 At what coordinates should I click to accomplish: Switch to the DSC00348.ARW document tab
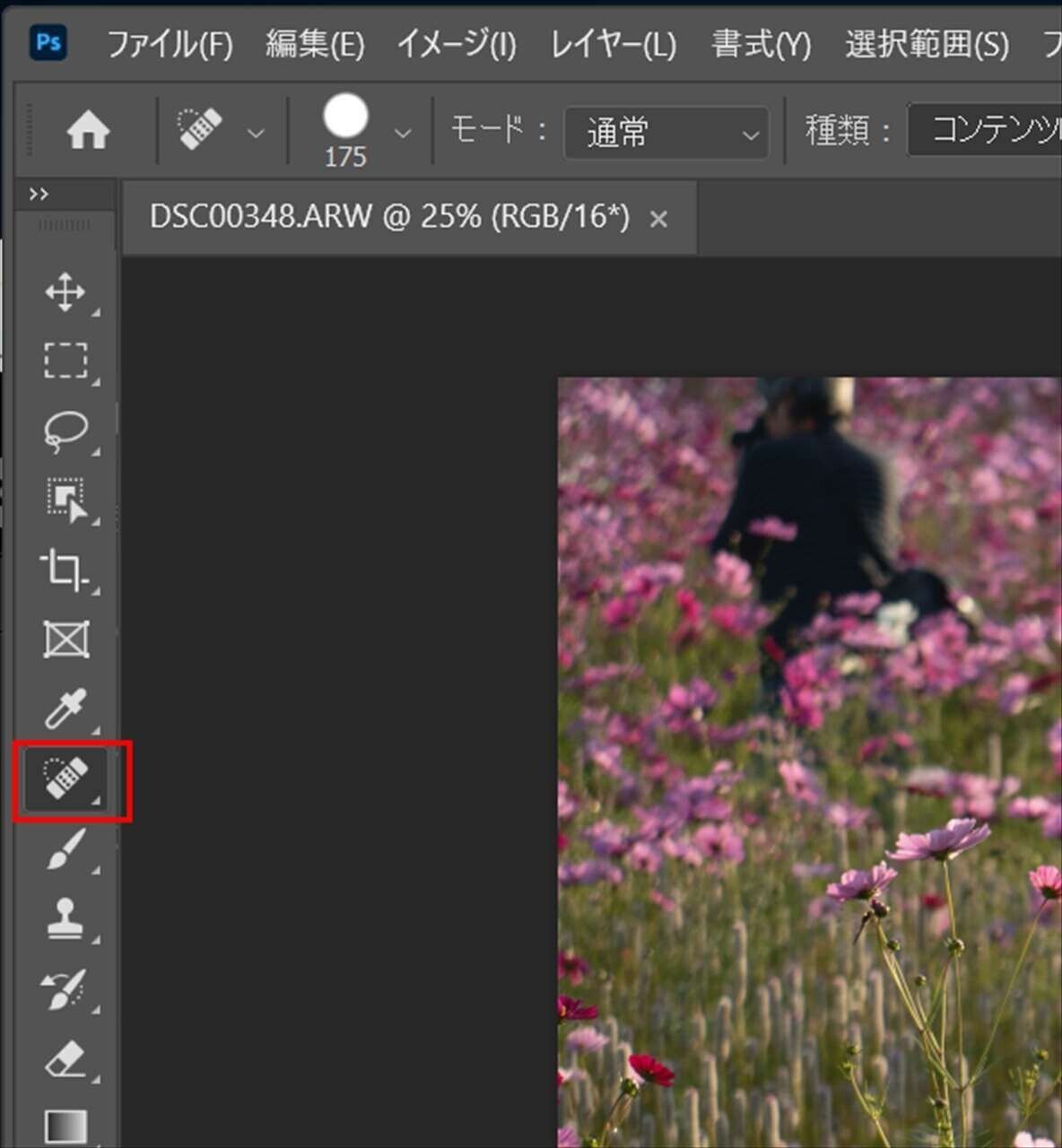pyautogui.click(x=386, y=217)
